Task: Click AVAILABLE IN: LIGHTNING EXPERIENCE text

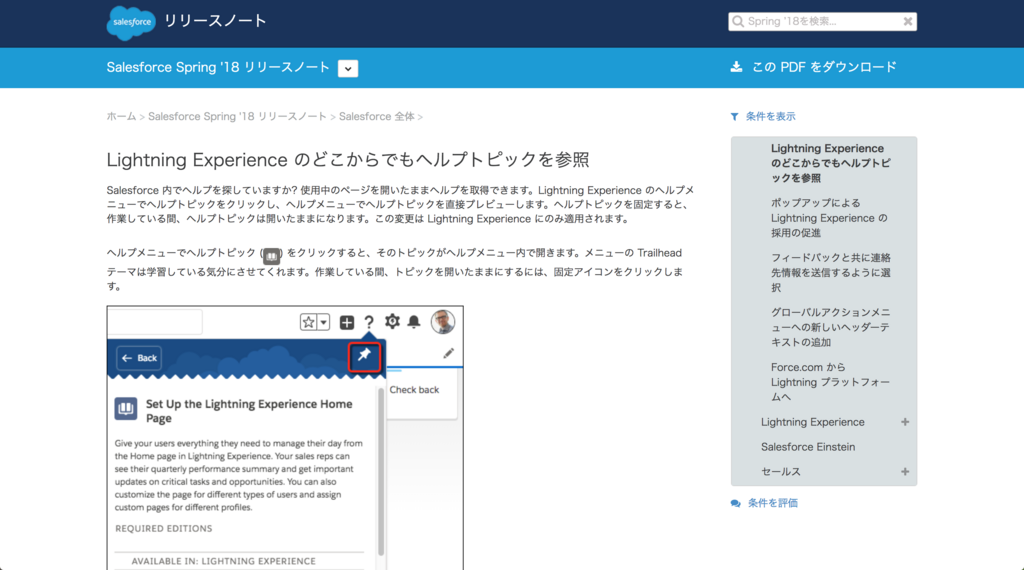Action: tap(223, 561)
